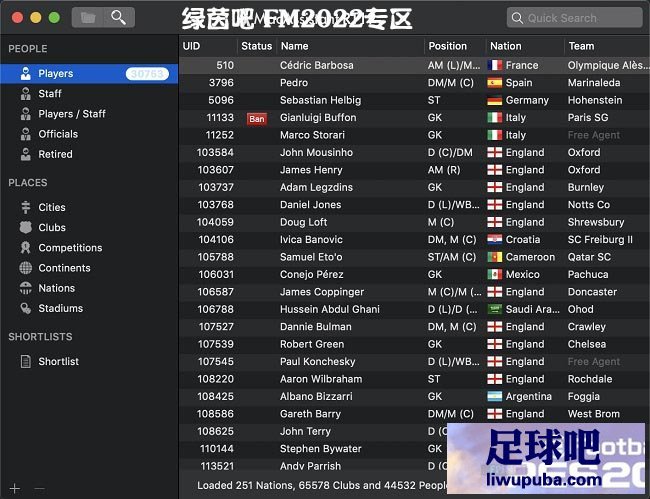650x499 pixels.
Task: Select Players in the People sidebar
Action: pos(89,74)
